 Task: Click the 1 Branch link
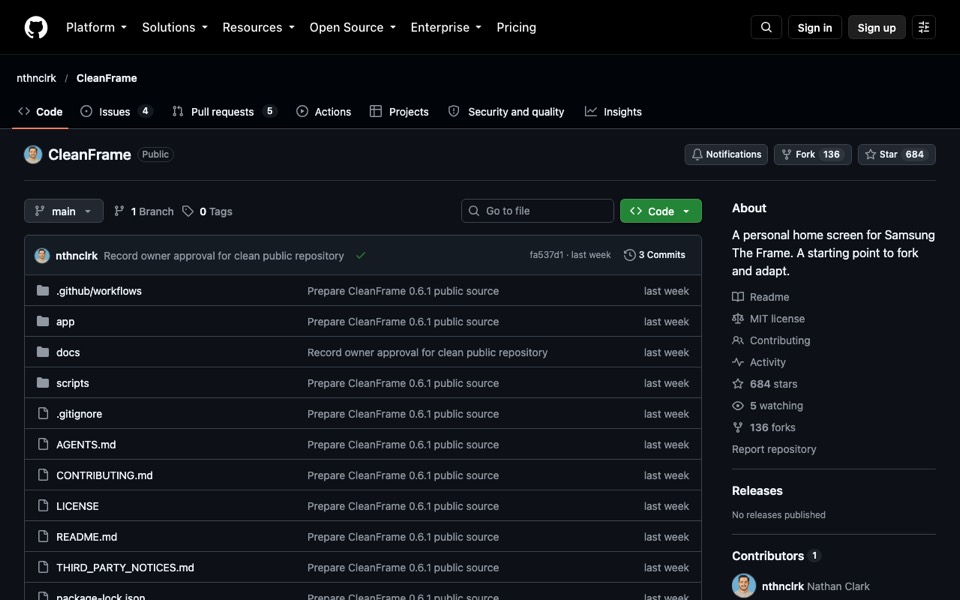pyautogui.click(x=144, y=211)
